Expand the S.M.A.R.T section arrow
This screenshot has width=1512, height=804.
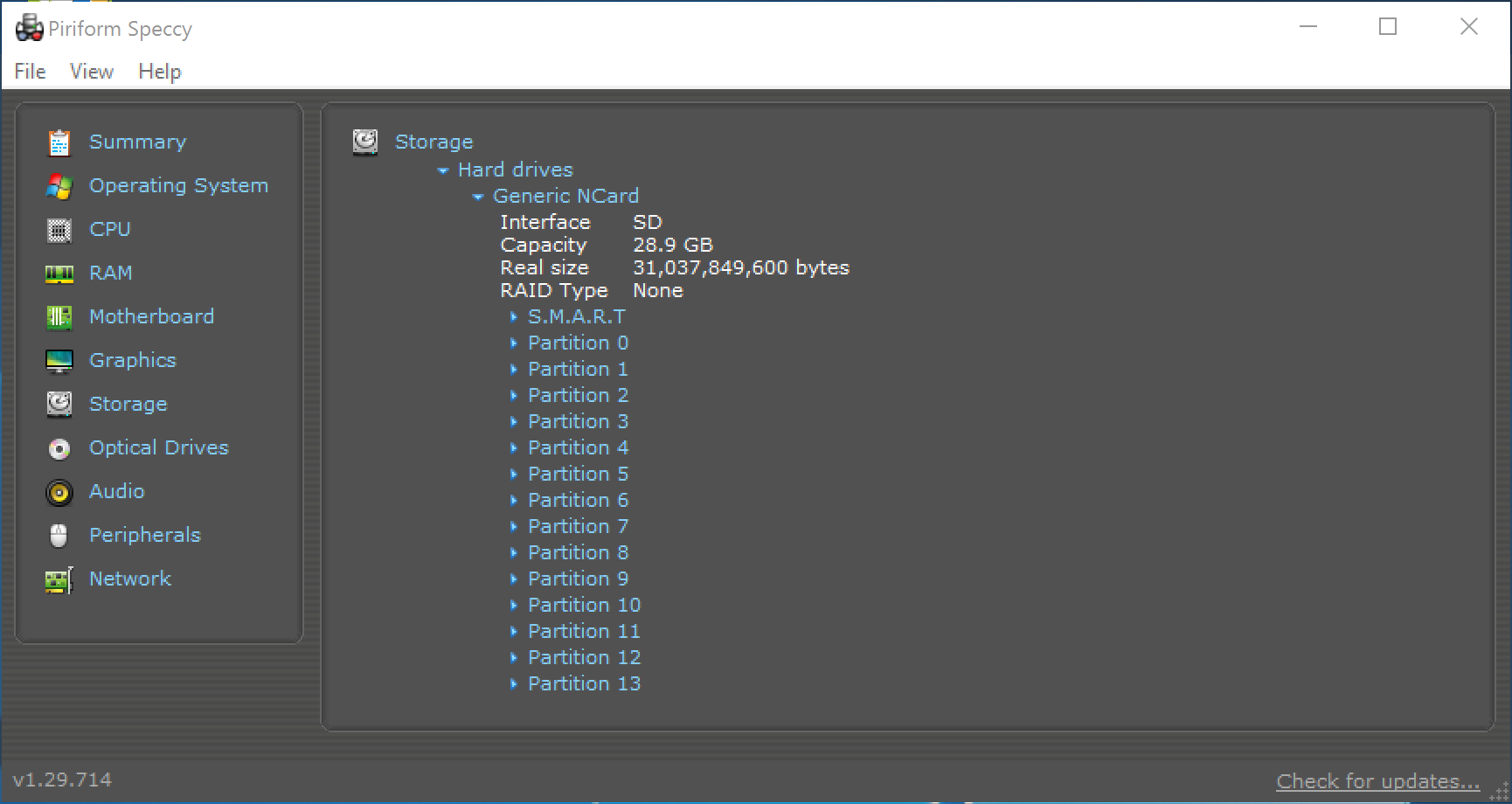pyautogui.click(x=514, y=317)
